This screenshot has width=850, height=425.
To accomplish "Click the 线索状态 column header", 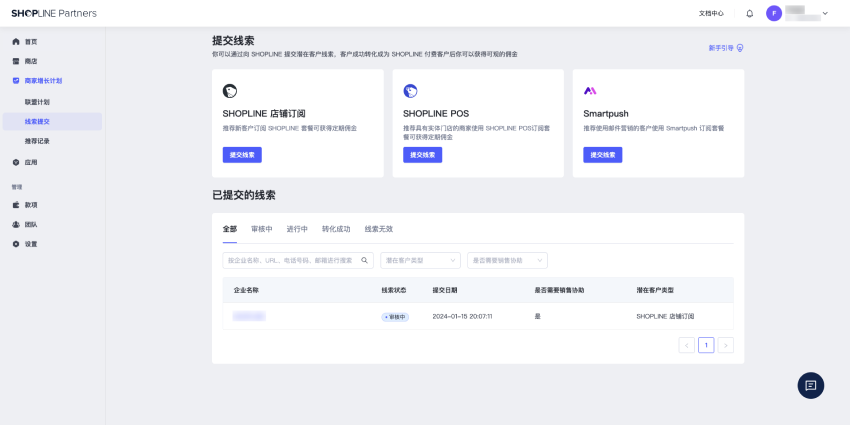I will (394, 290).
